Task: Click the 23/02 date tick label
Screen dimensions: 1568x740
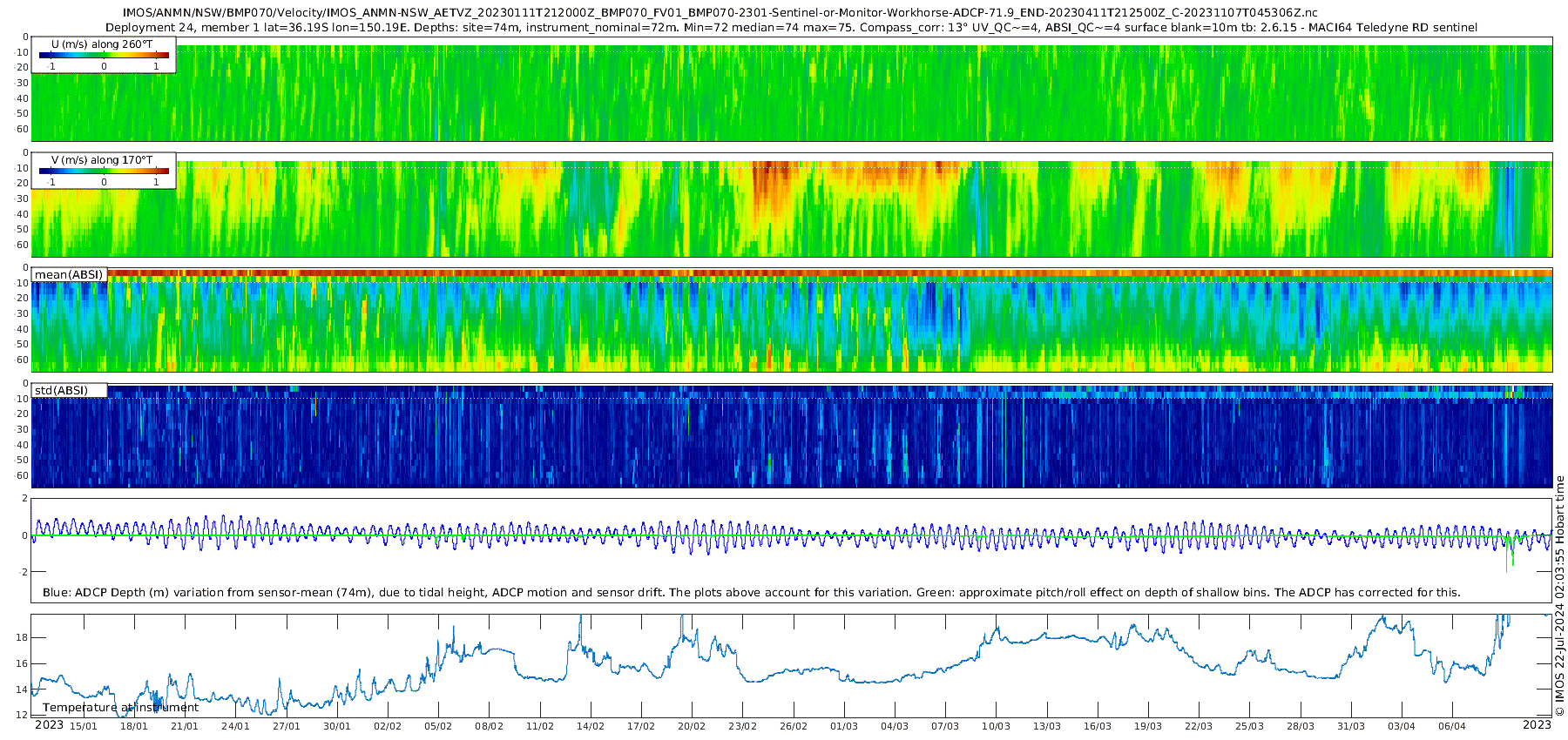Action: 742,726
